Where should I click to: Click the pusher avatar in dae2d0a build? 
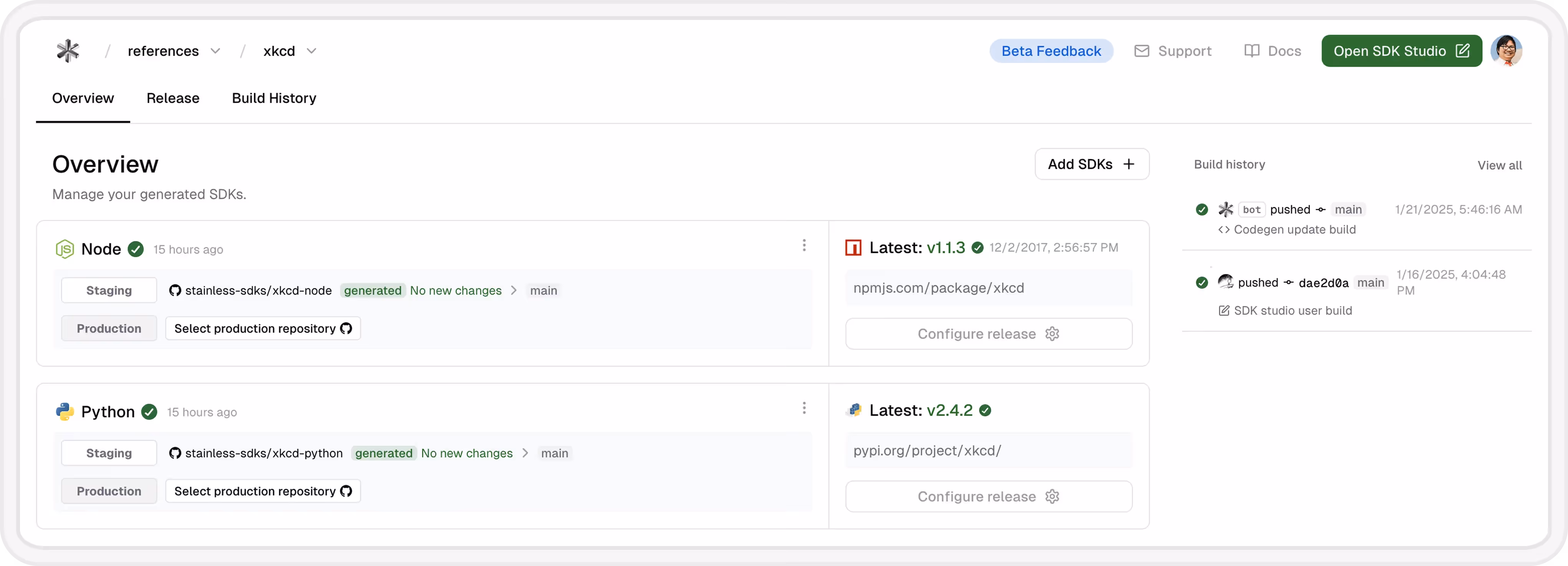point(1225,282)
